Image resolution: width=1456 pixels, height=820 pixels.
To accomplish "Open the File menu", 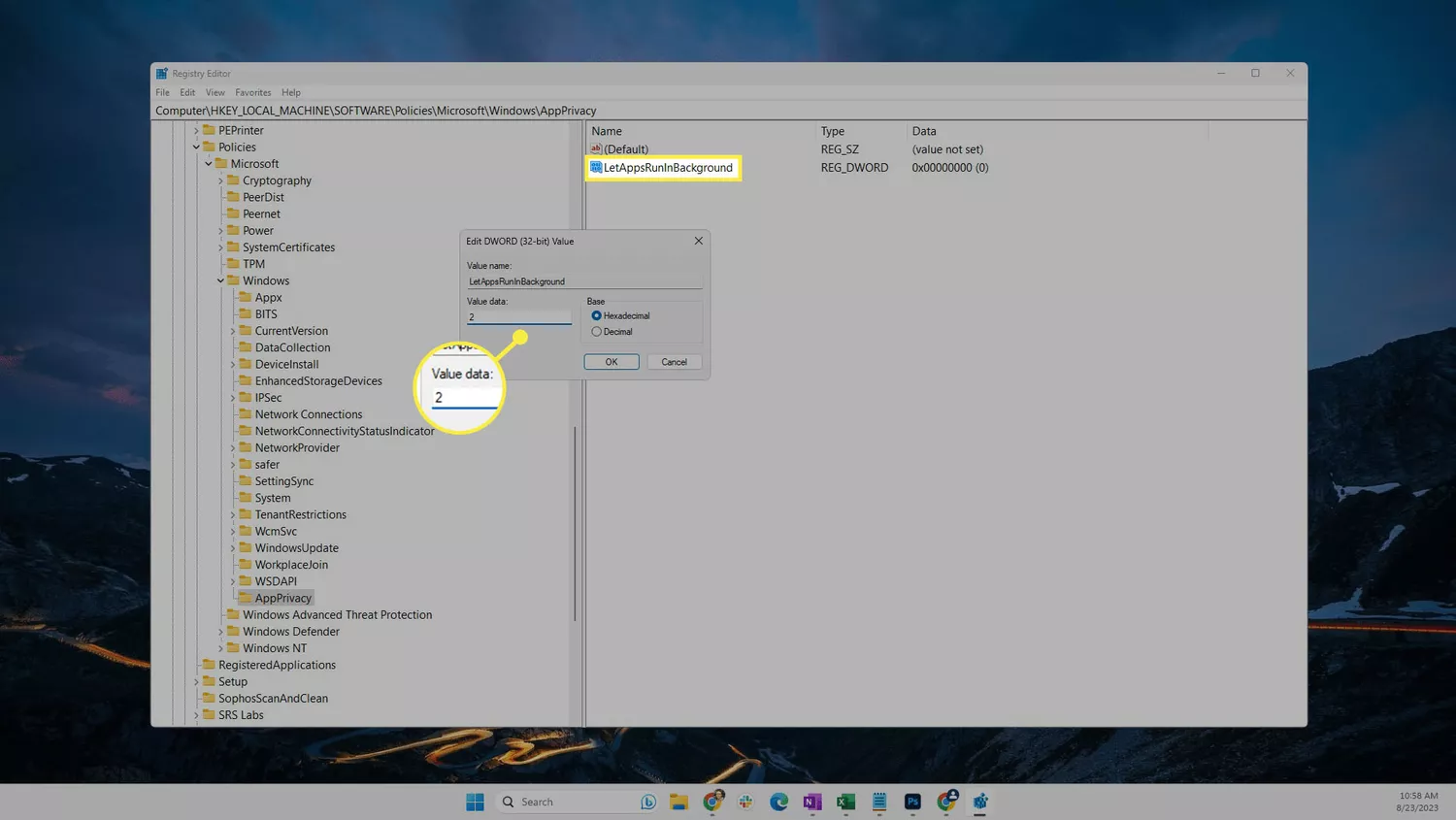I will pyautogui.click(x=162, y=92).
